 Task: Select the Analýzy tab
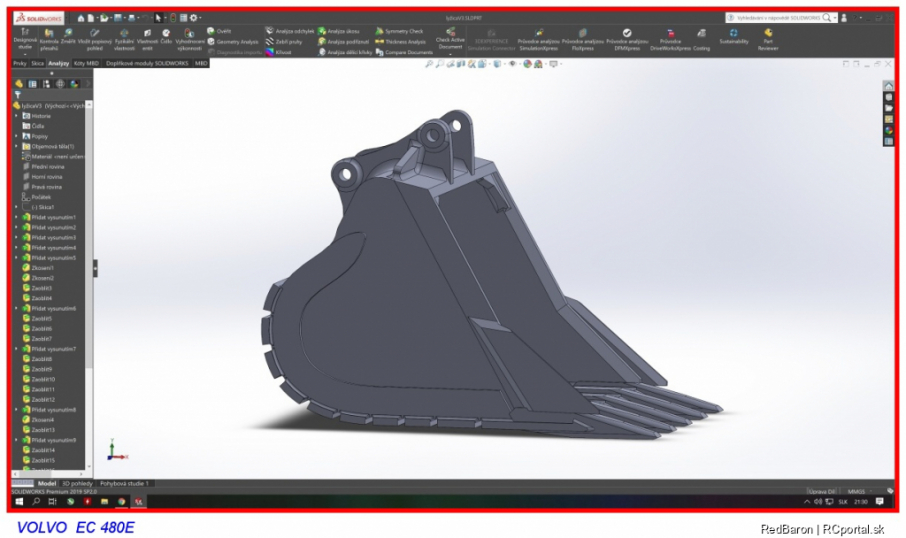(58, 64)
